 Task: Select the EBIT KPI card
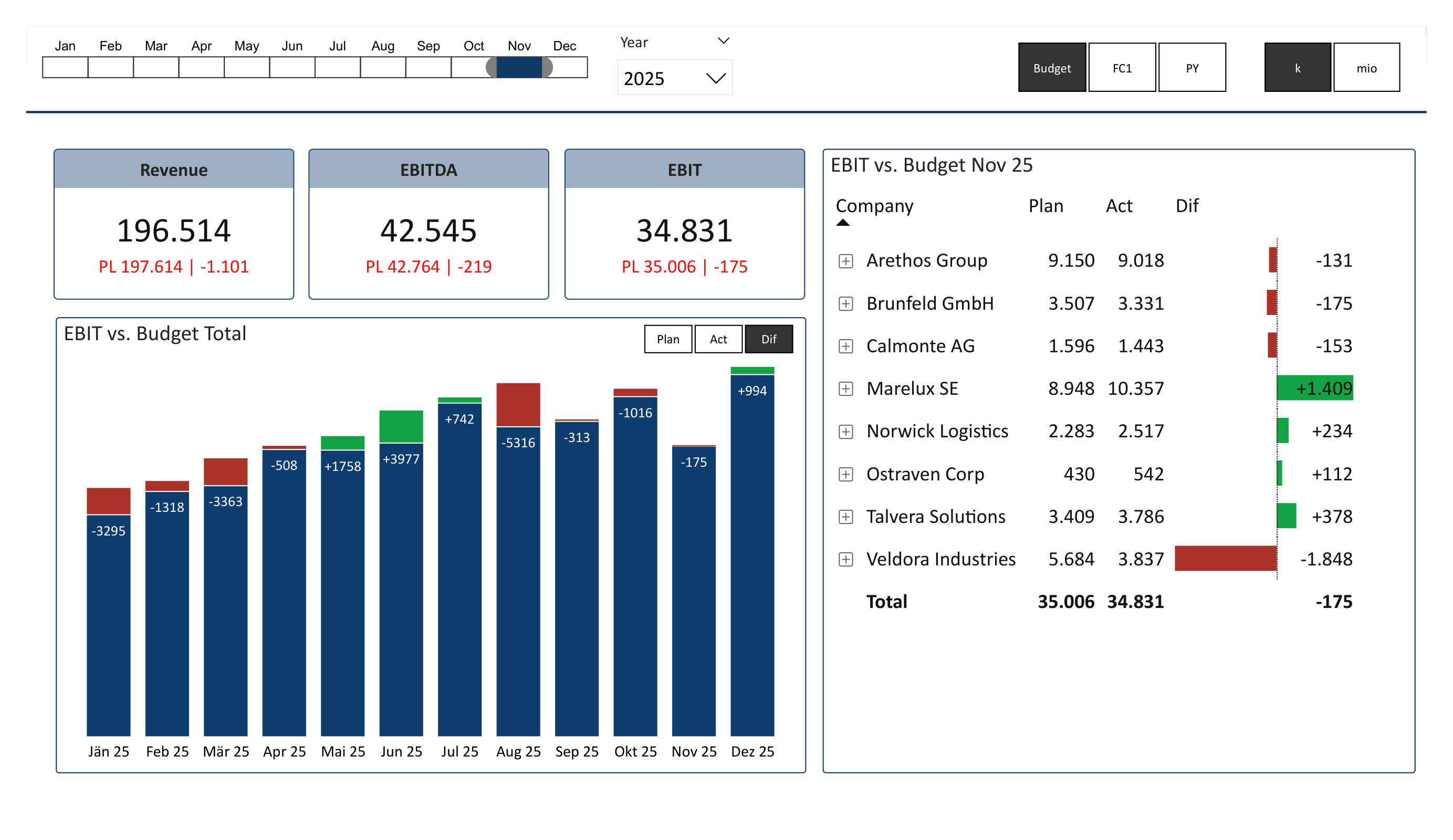684,224
